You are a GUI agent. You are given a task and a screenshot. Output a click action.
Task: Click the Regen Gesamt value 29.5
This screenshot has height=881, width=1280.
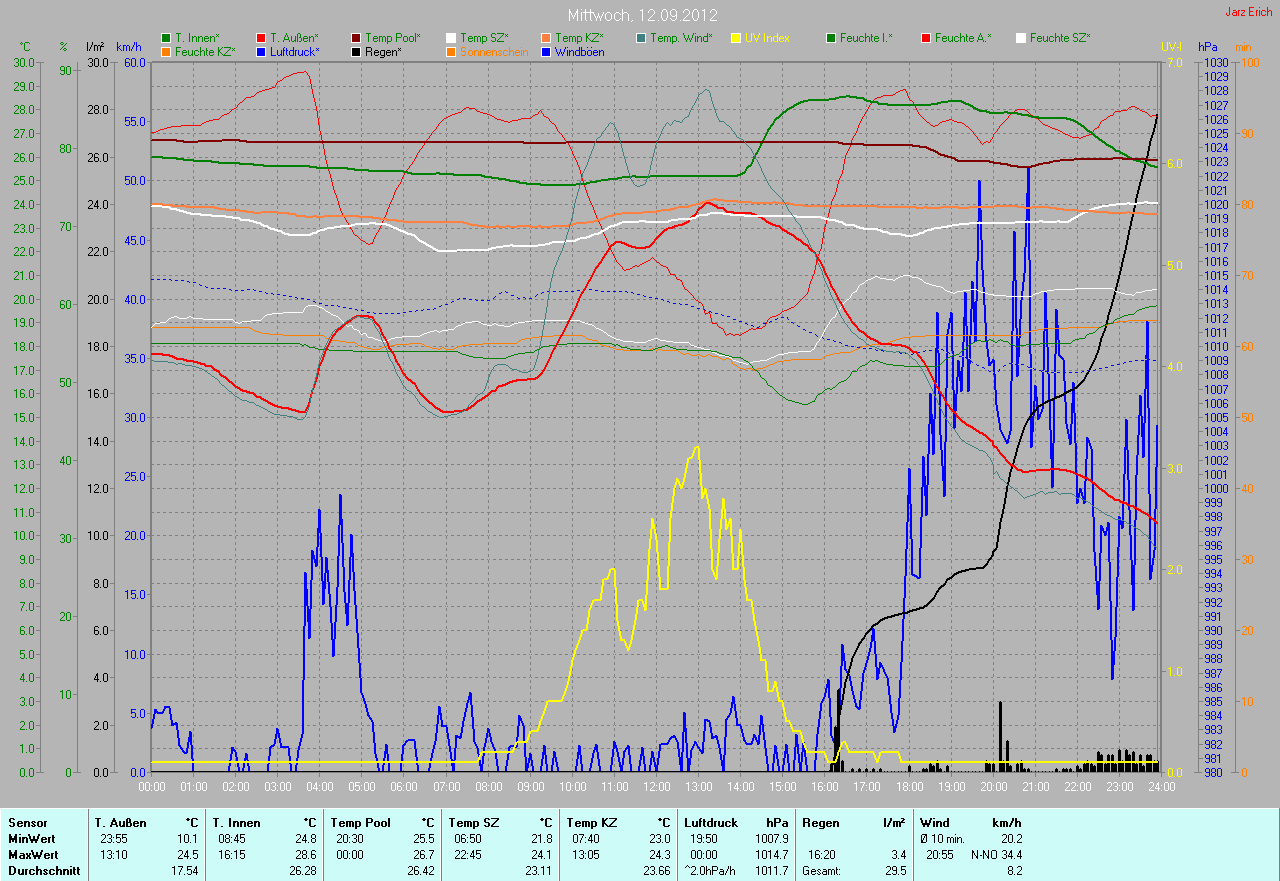(895, 871)
